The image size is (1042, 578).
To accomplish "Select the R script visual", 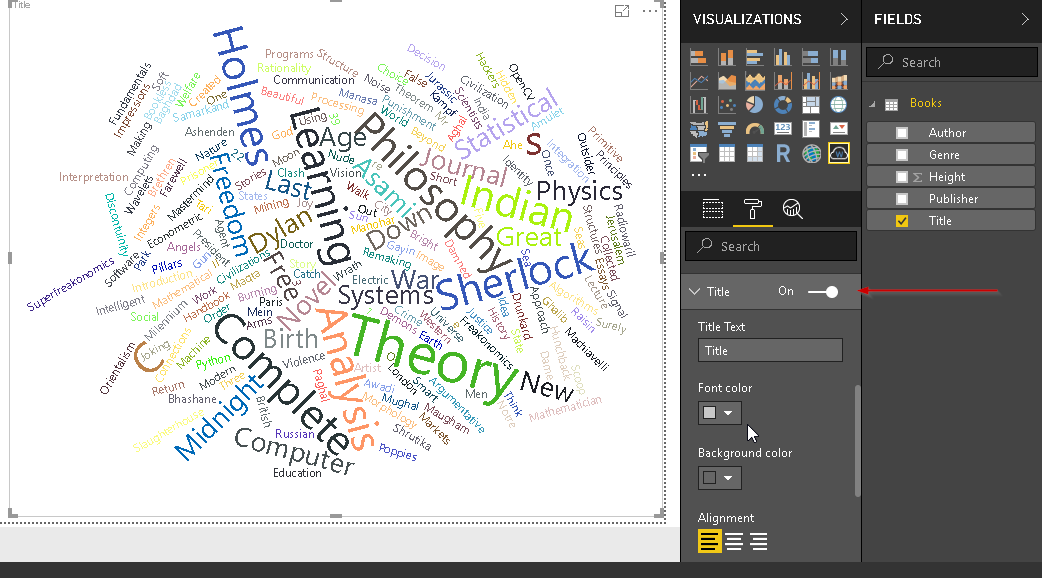I will pyautogui.click(x=783, y=153).
